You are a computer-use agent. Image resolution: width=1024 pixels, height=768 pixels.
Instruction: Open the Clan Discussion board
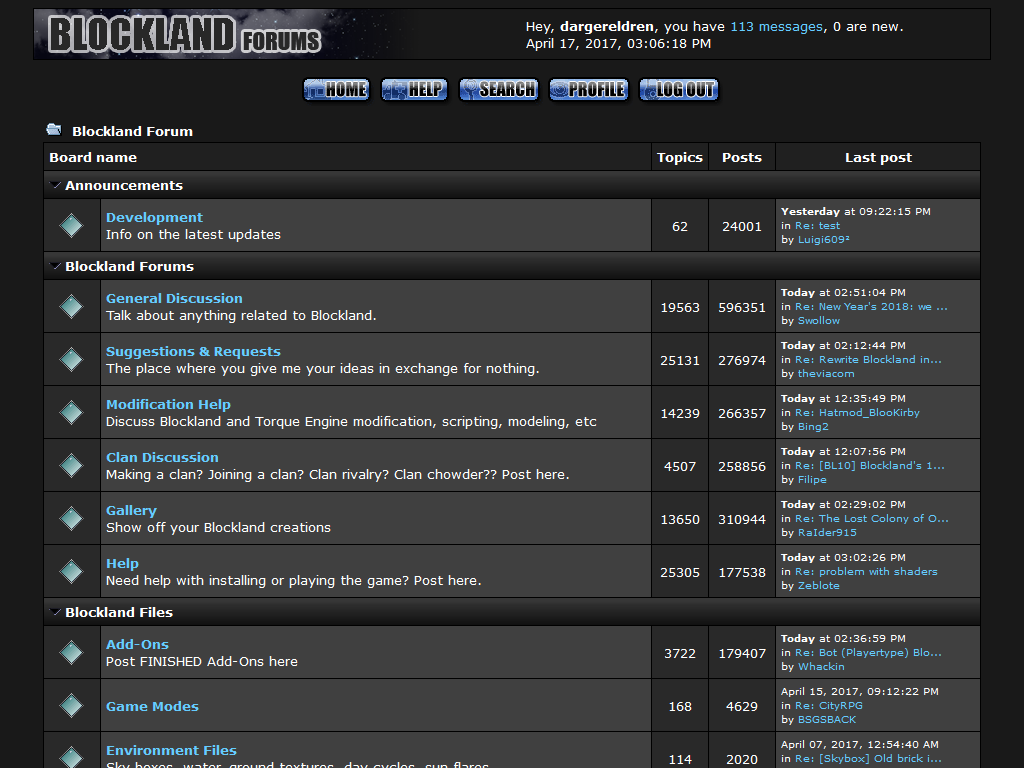(161, 457)
